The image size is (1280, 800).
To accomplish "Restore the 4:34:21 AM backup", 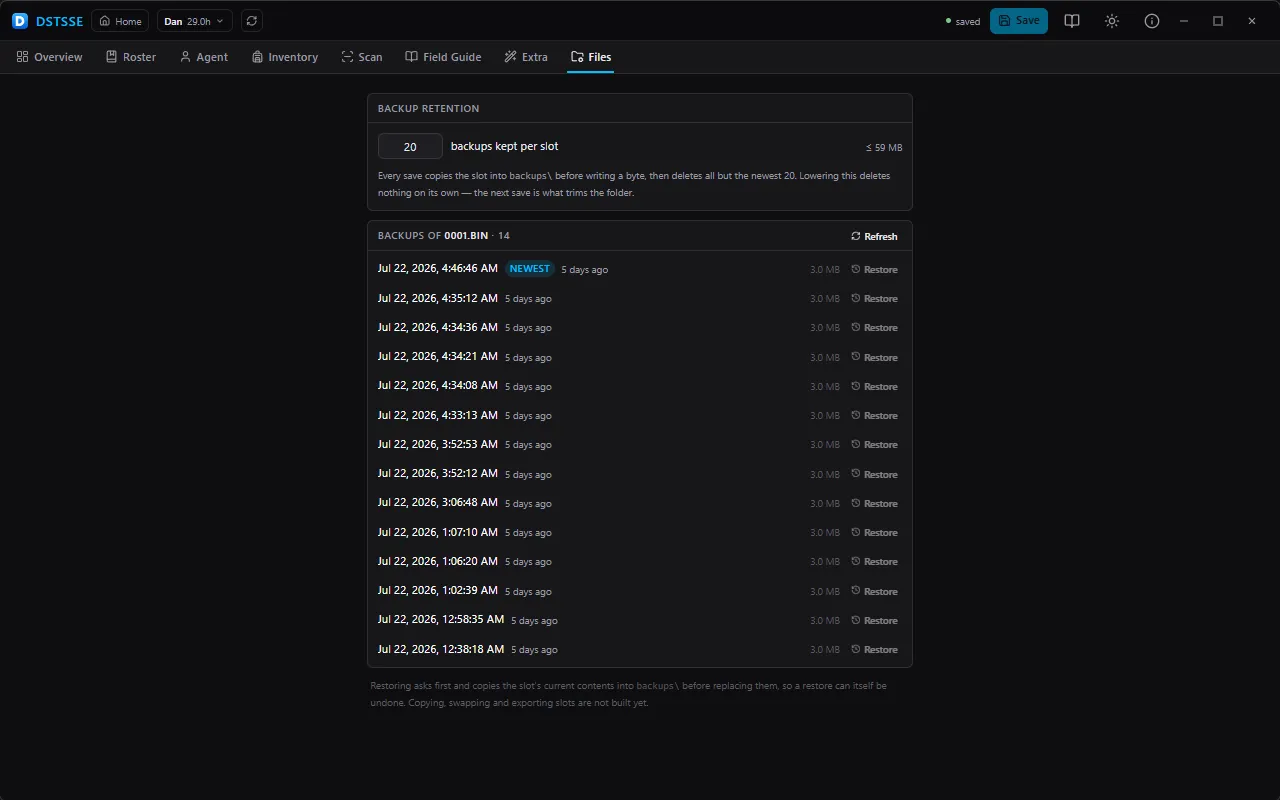I will click(874, 357).
